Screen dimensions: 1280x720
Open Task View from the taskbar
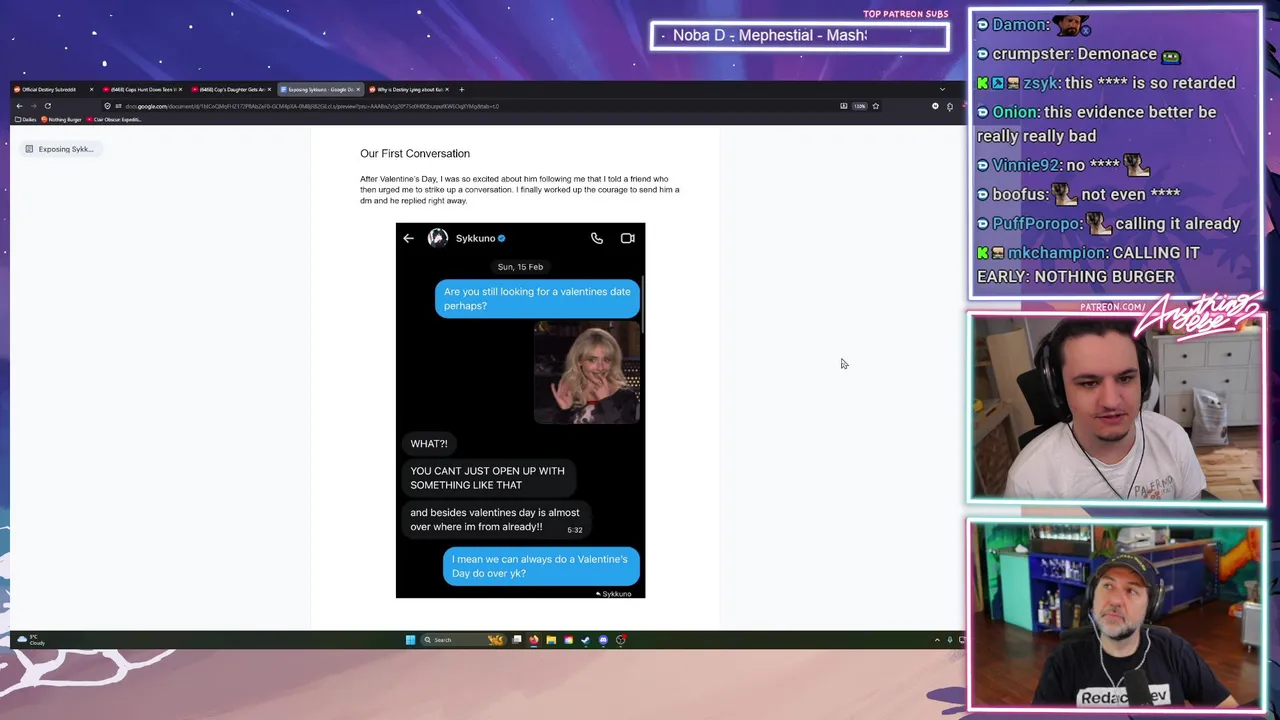[x=517, y=640]
